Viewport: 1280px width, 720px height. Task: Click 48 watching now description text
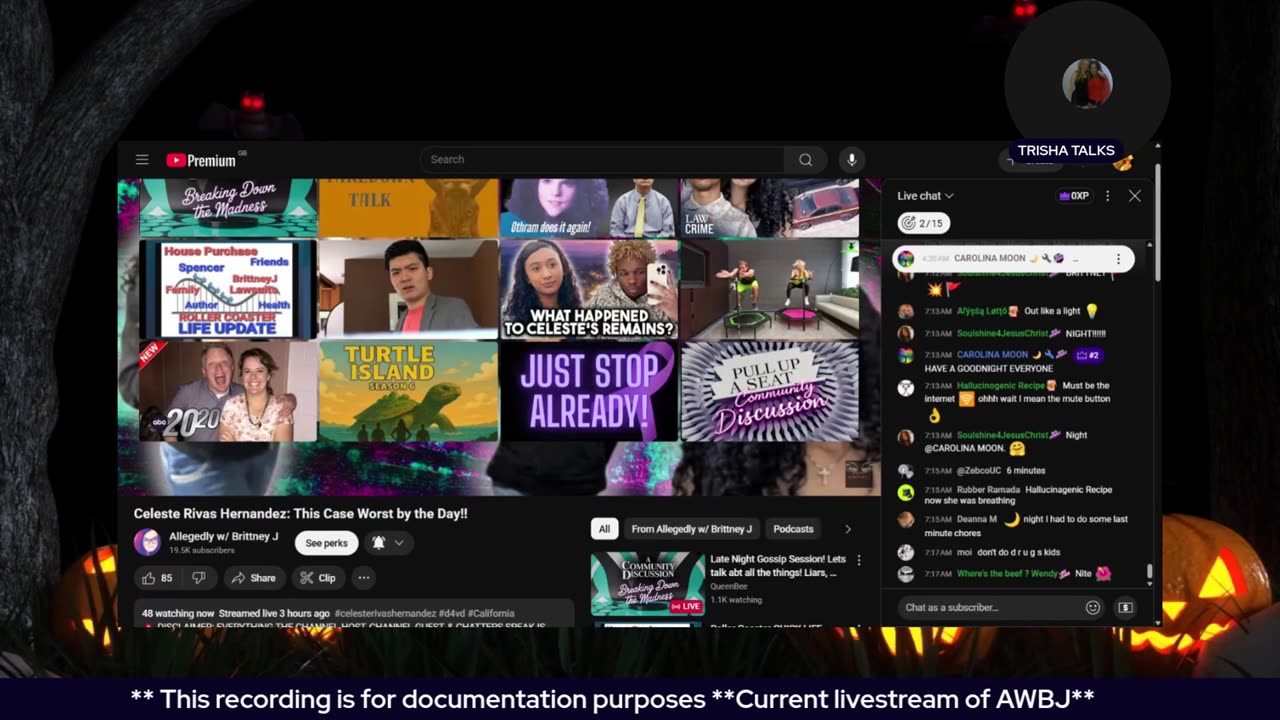point(178,613)
